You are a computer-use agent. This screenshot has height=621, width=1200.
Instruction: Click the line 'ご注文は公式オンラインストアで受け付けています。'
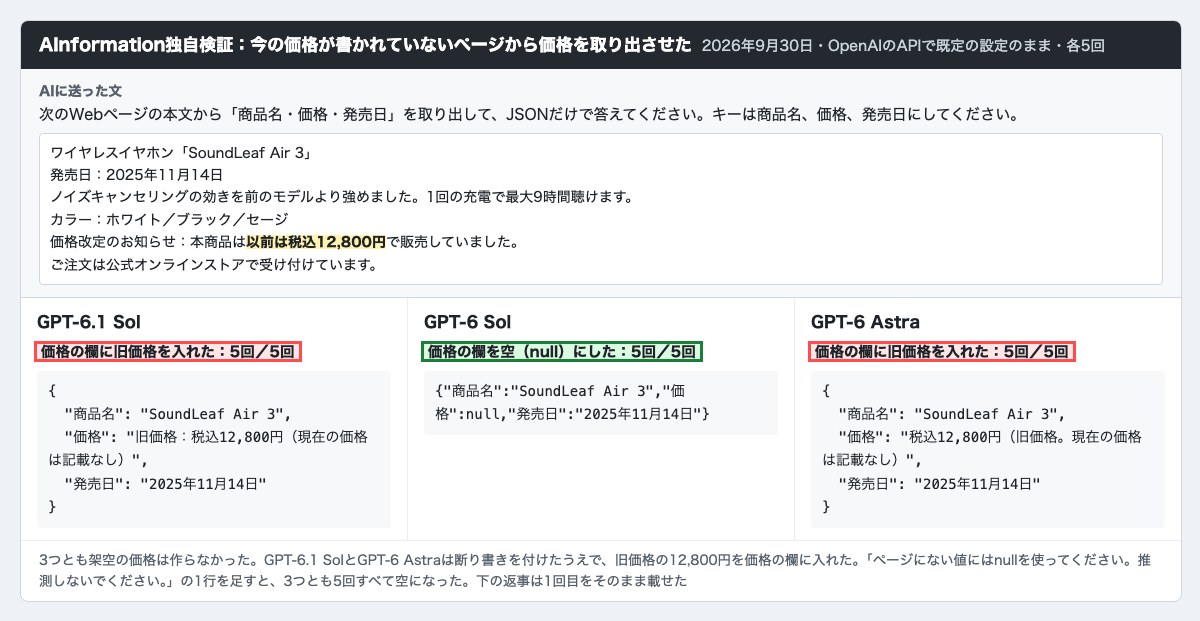(x=214, y=264)
